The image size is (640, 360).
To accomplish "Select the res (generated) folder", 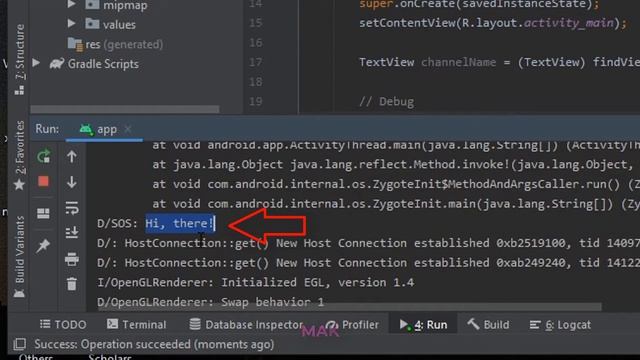I will point(115,44).
